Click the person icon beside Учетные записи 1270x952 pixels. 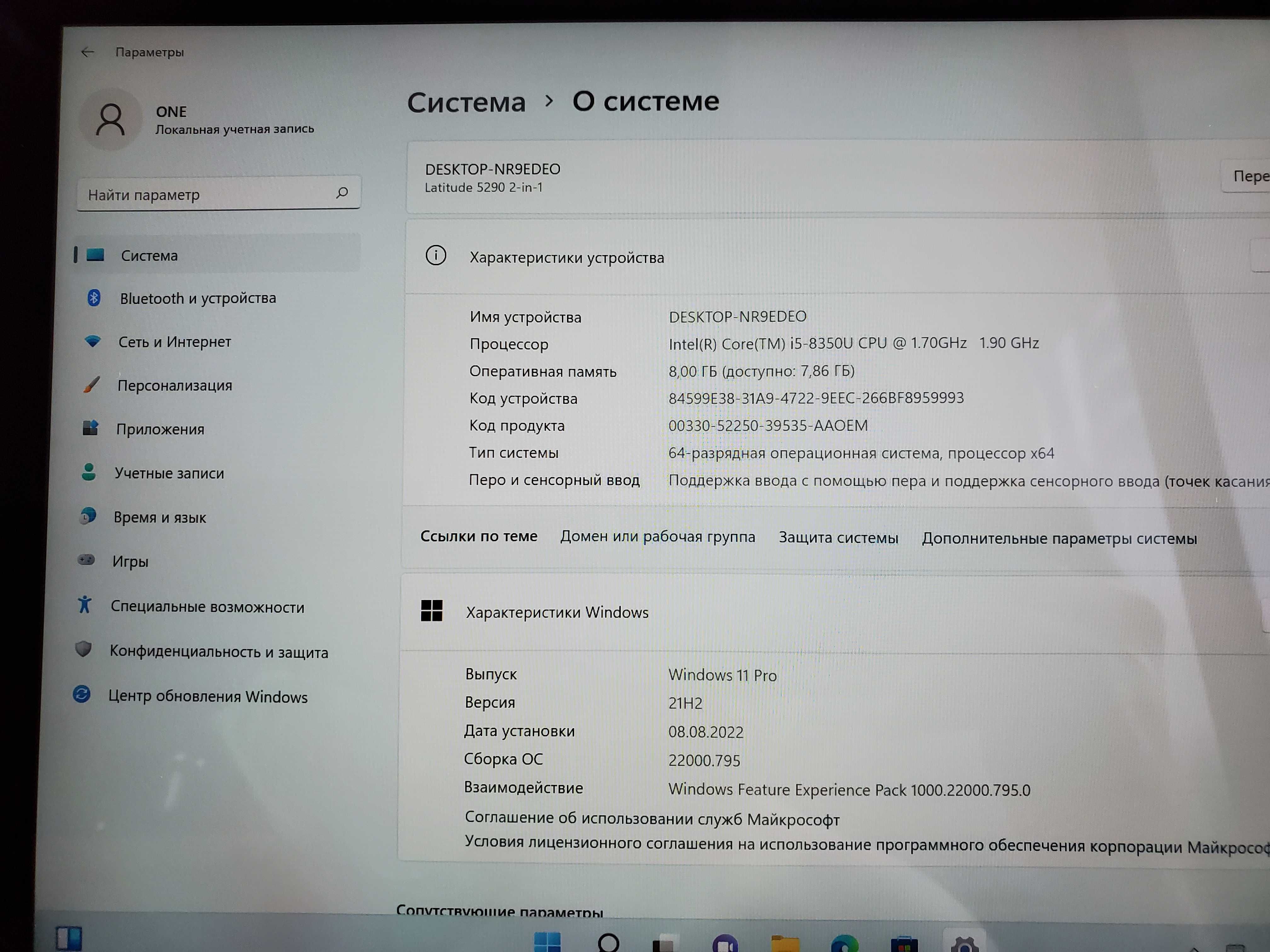89,472
